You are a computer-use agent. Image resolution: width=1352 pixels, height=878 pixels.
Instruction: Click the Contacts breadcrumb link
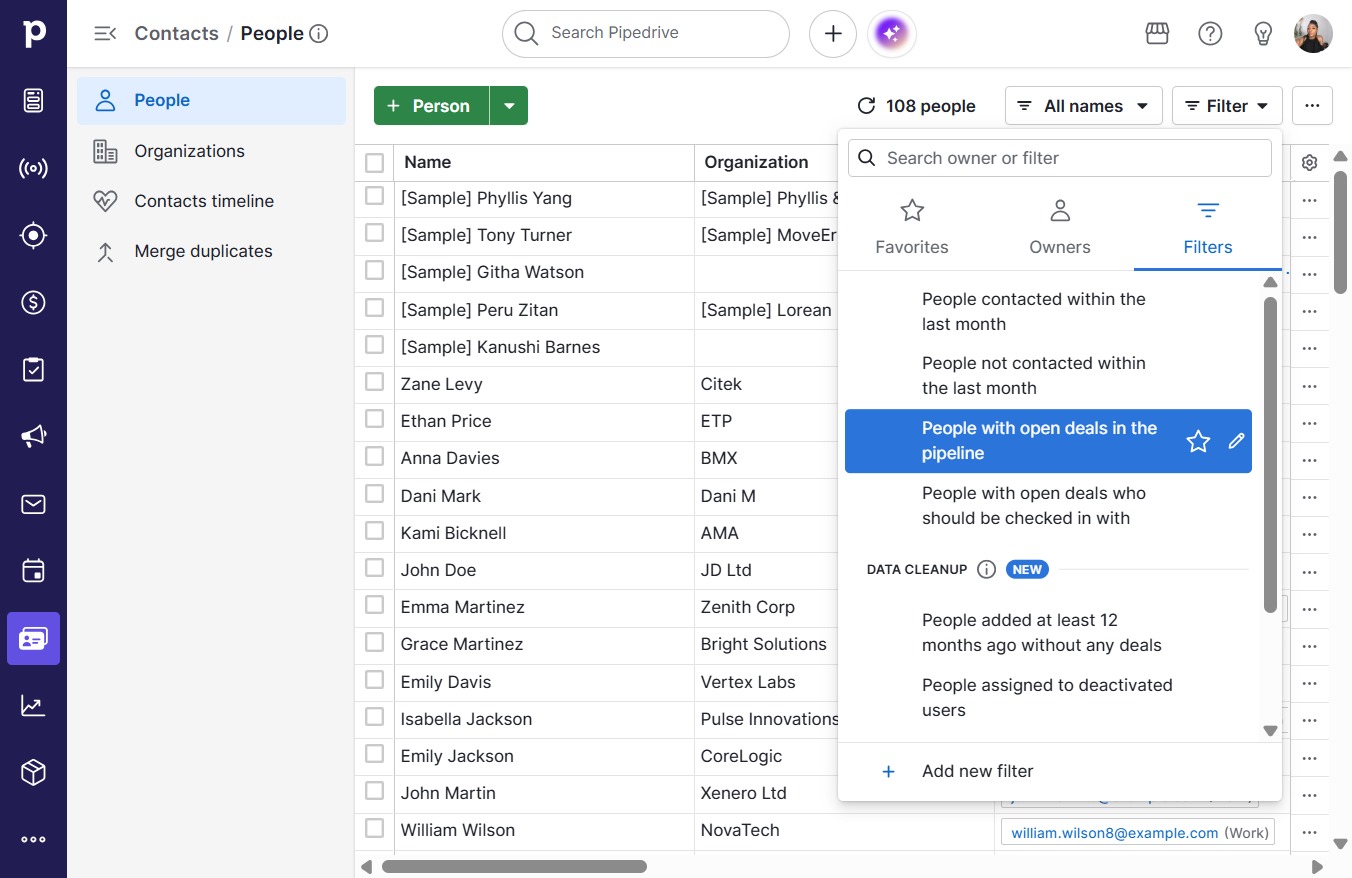(176, 33)
